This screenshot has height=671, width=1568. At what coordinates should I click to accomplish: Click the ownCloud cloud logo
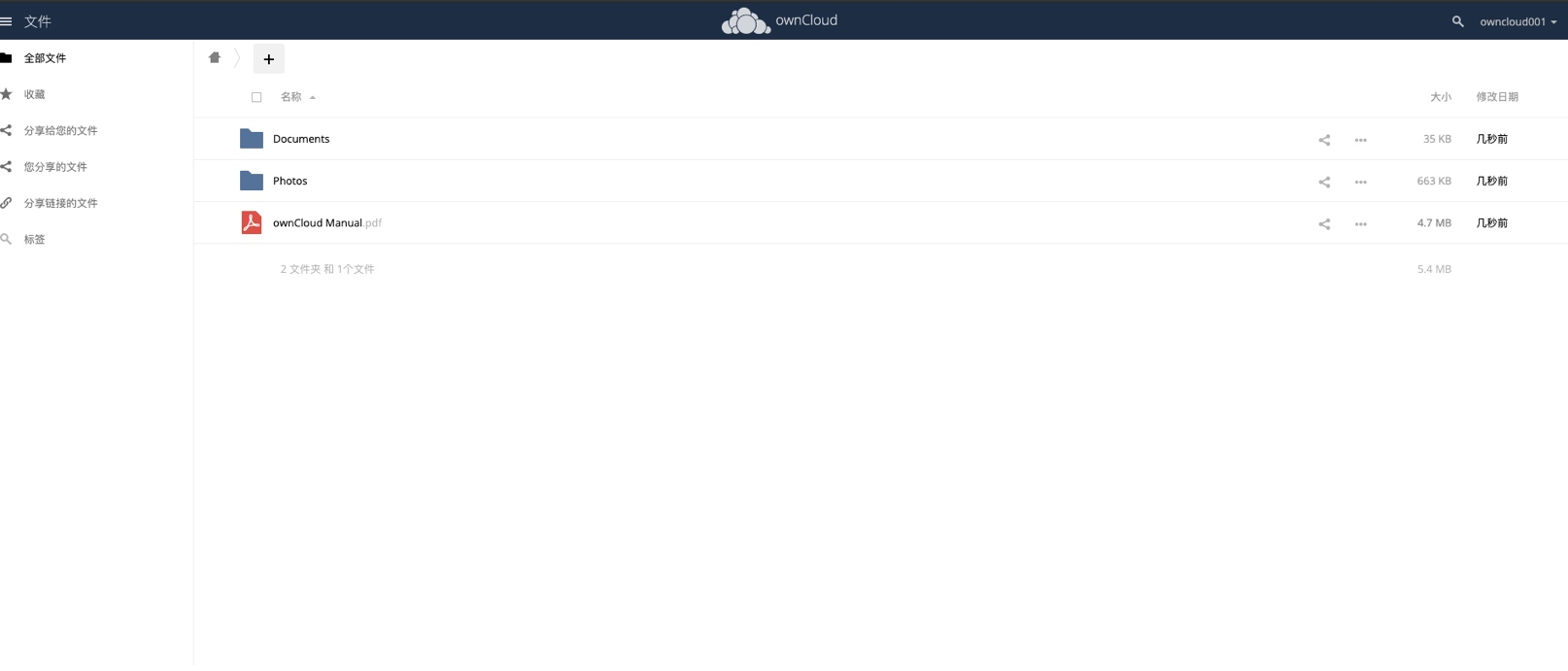point(746,20)
